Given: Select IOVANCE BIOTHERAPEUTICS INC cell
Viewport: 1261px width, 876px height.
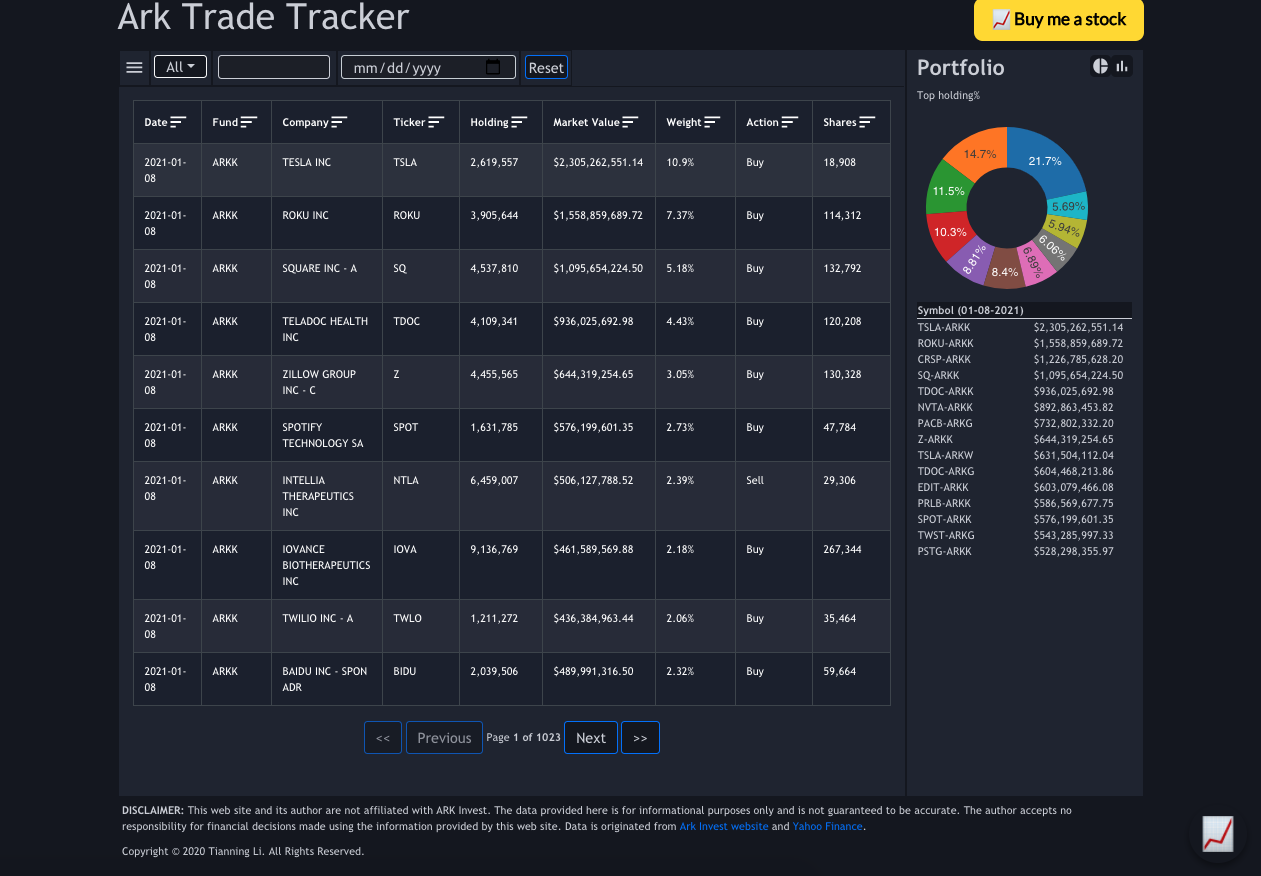Looking at the screenshot, I should pyautogui.click(x=326, y=565).
